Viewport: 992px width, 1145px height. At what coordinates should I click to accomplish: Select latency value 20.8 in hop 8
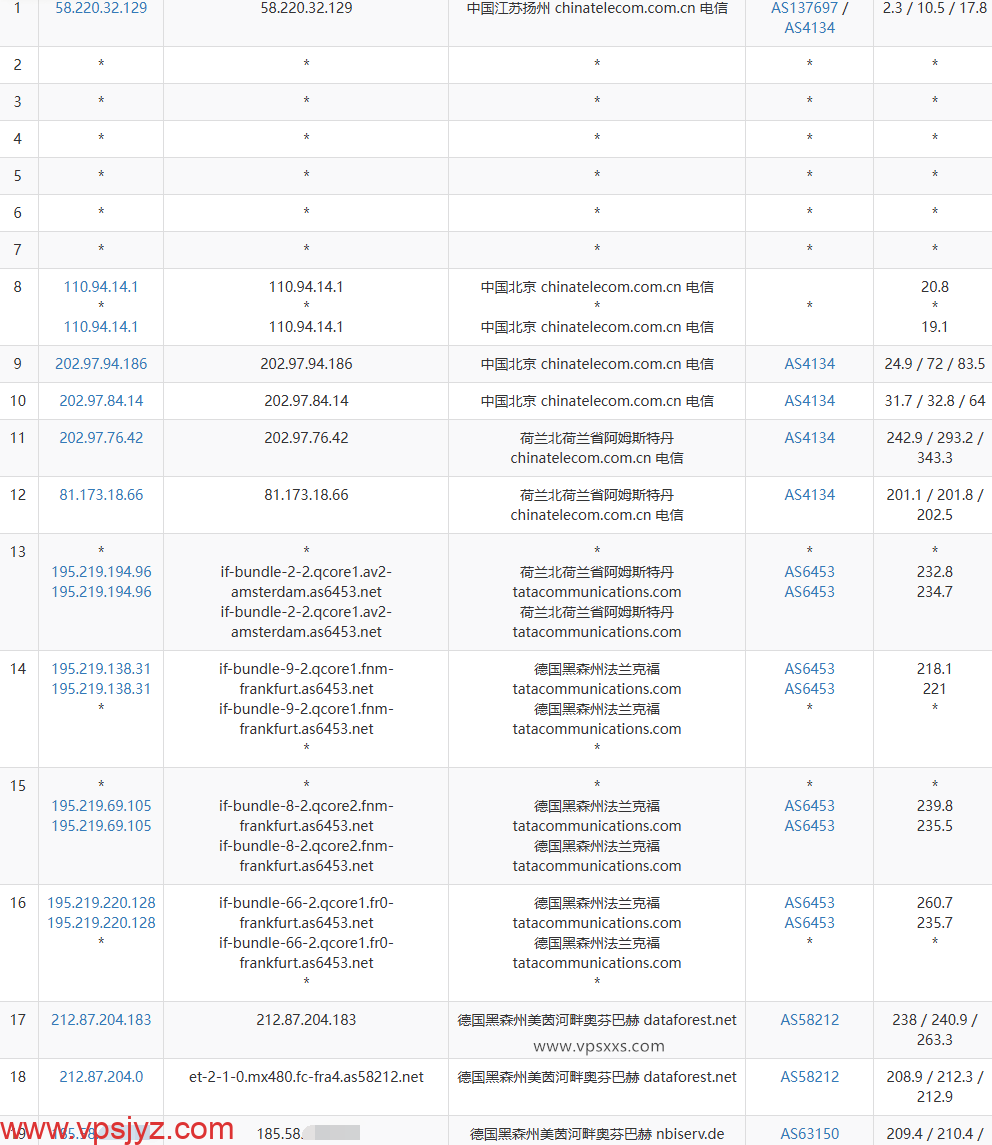[934, 287]
